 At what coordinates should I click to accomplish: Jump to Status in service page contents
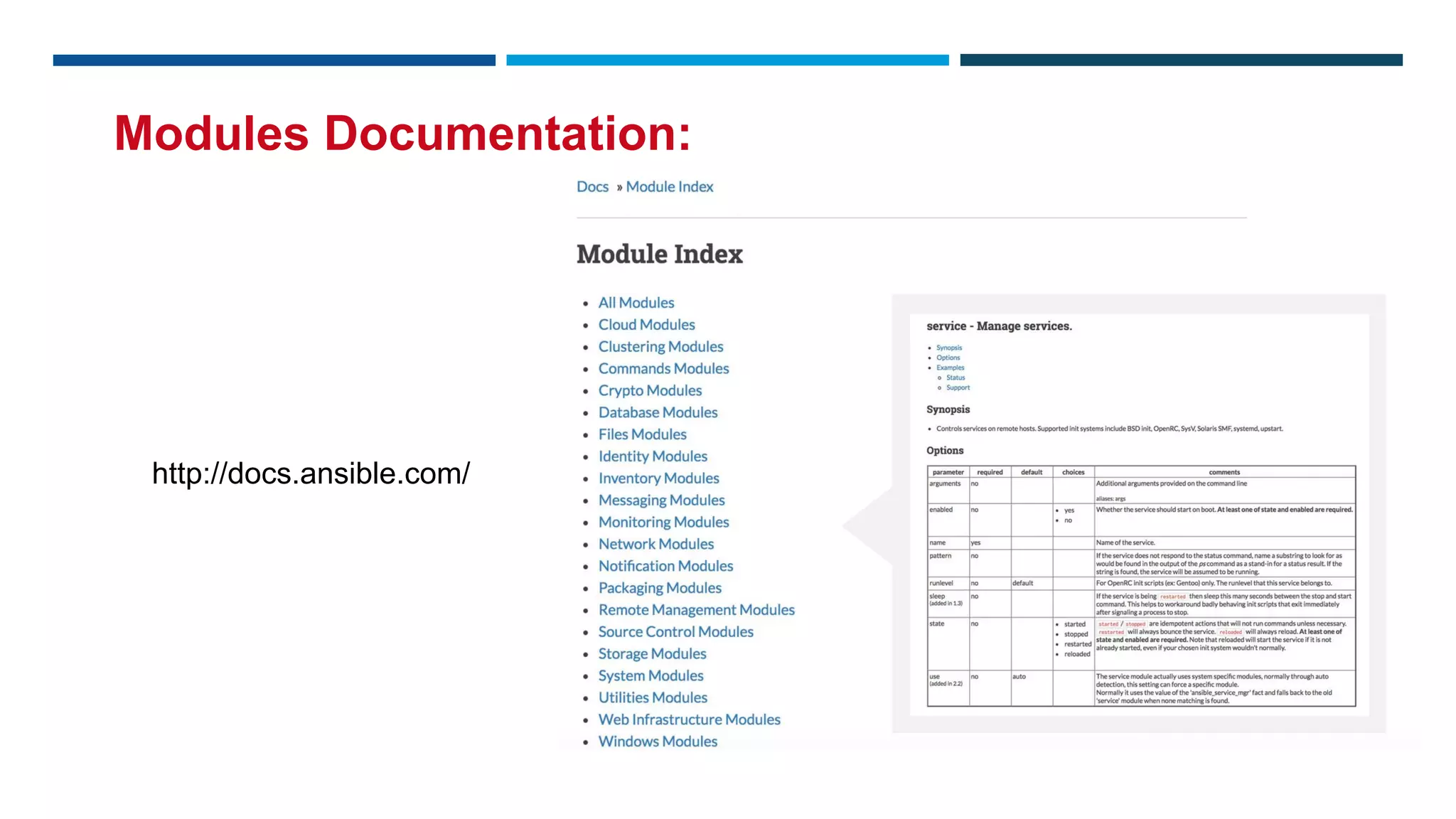[x=955, y=378]
